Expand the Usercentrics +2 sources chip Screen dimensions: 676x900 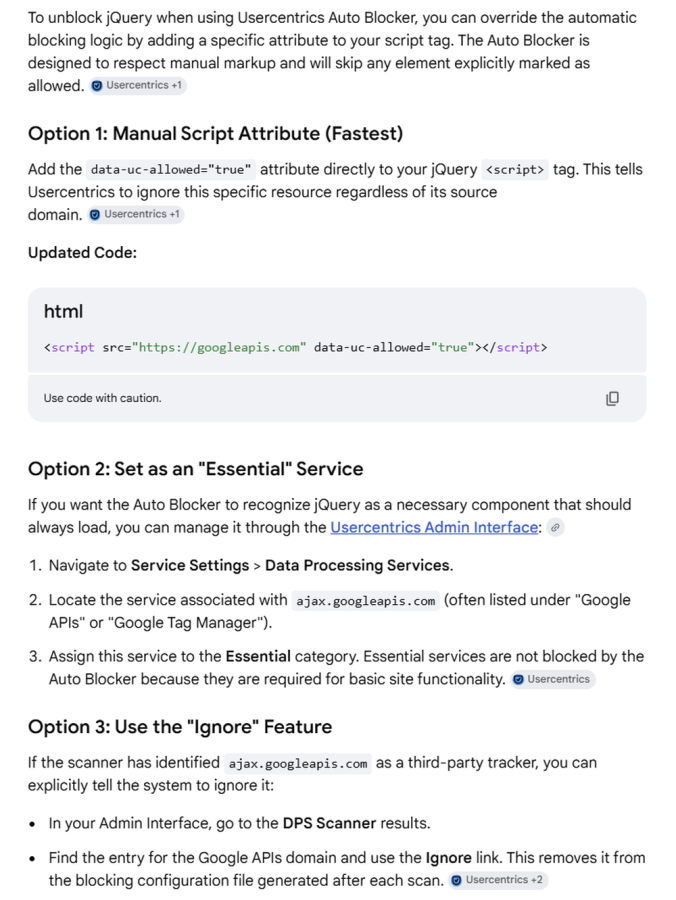pyautogui.click(x=499, y=880)
